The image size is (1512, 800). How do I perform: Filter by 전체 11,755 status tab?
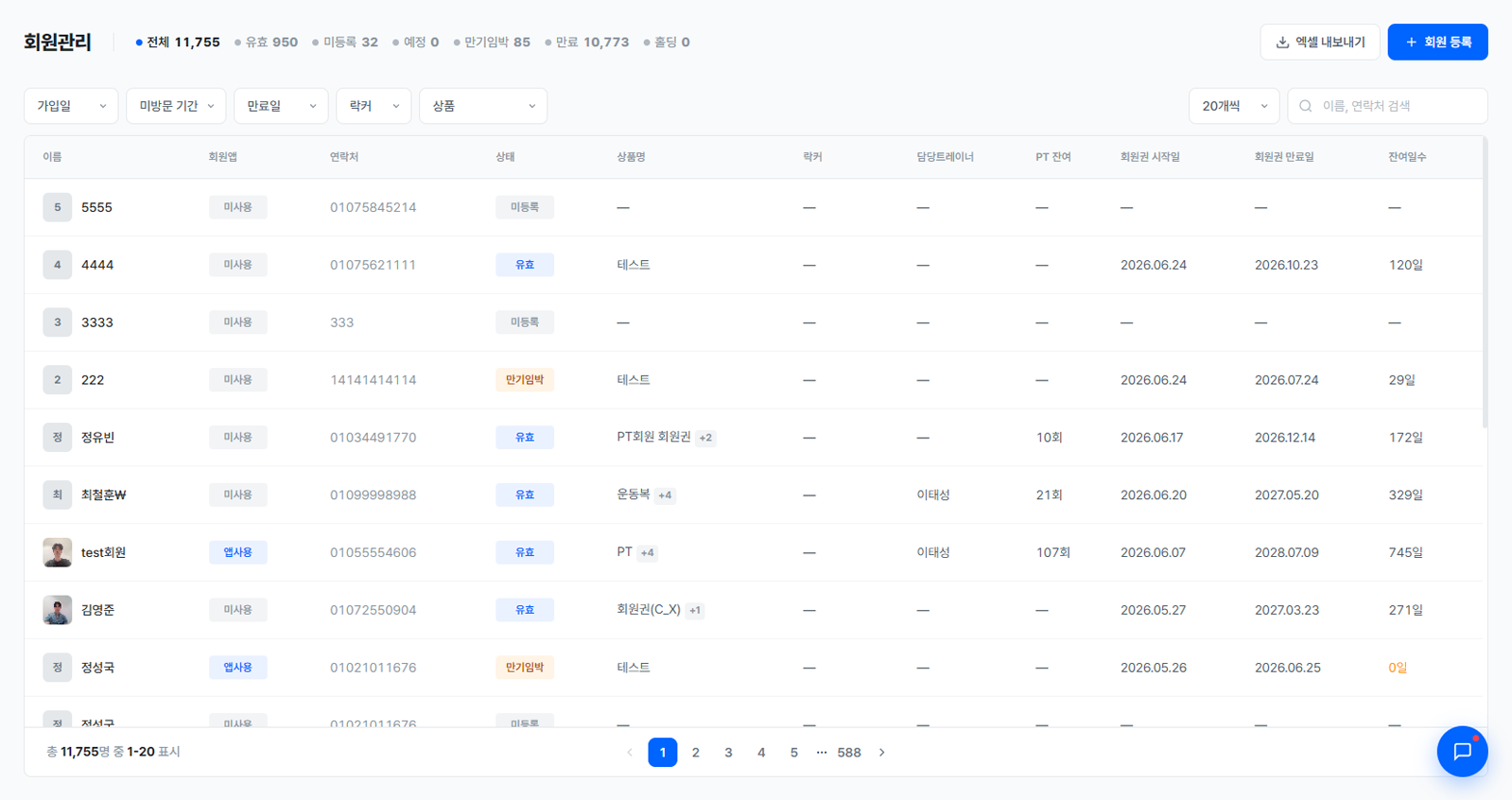(x=178, y=43)
